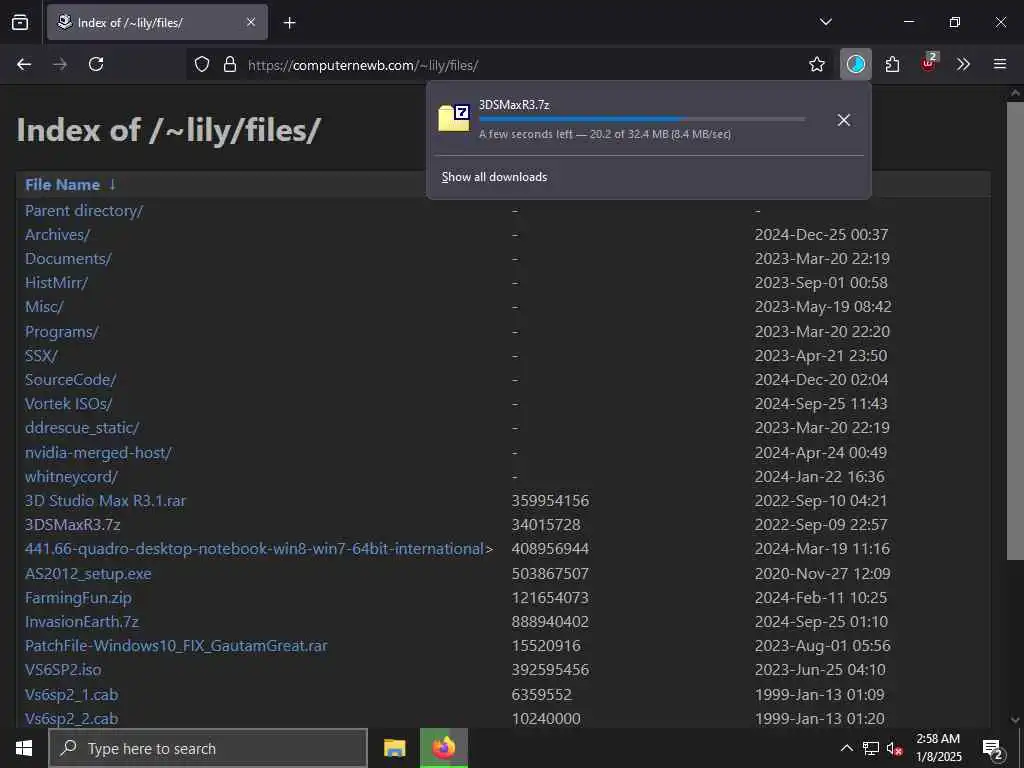The image size is (1024, 768).
Task: Open the Firefox hamburger application menu
Action: pyautogui.click(x=999, y=64)
